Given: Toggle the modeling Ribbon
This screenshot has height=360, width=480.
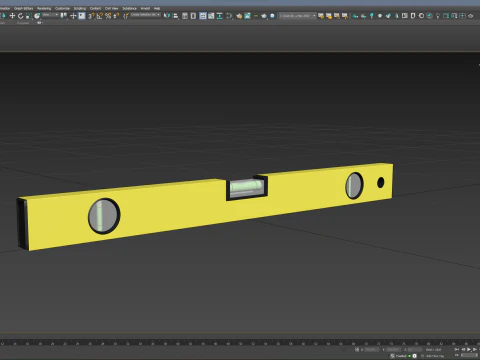Looking at the screenshot, I should click(203, 16).
